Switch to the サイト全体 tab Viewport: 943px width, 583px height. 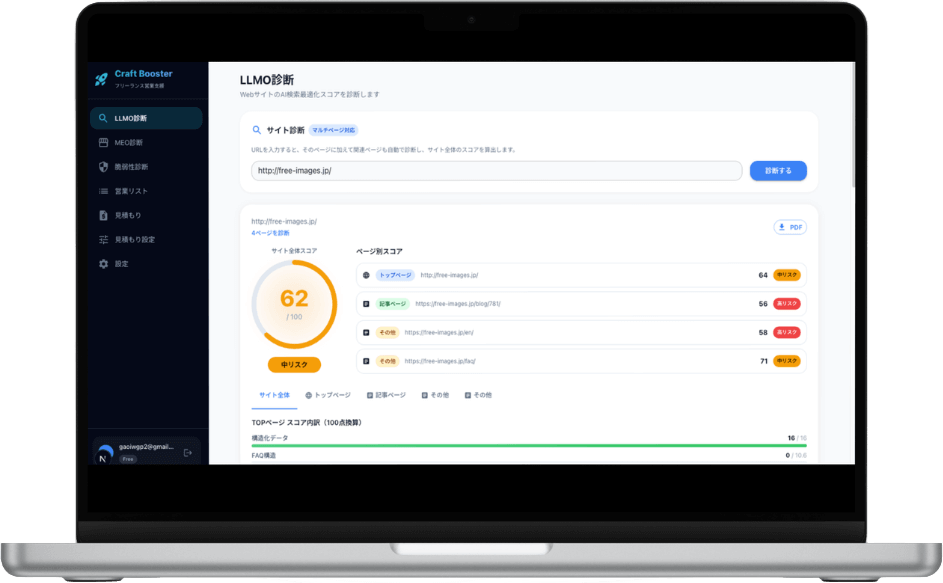pyautogui.click(x=275, y=395)
